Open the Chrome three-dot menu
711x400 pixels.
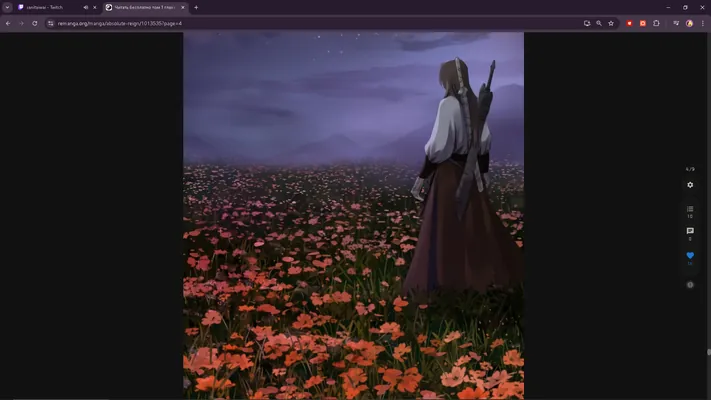point(702,23)
